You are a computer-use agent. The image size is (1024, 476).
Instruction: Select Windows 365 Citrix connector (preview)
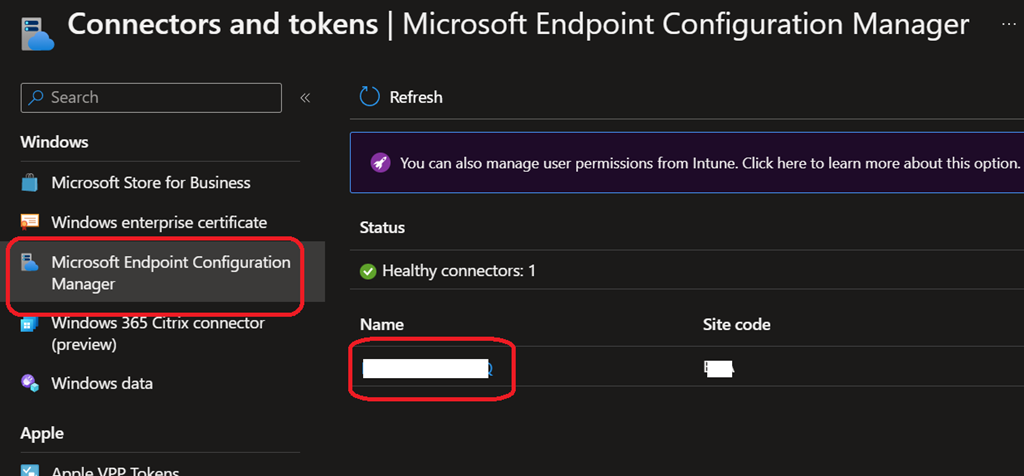pyautogui.click(x=158, y=333)
